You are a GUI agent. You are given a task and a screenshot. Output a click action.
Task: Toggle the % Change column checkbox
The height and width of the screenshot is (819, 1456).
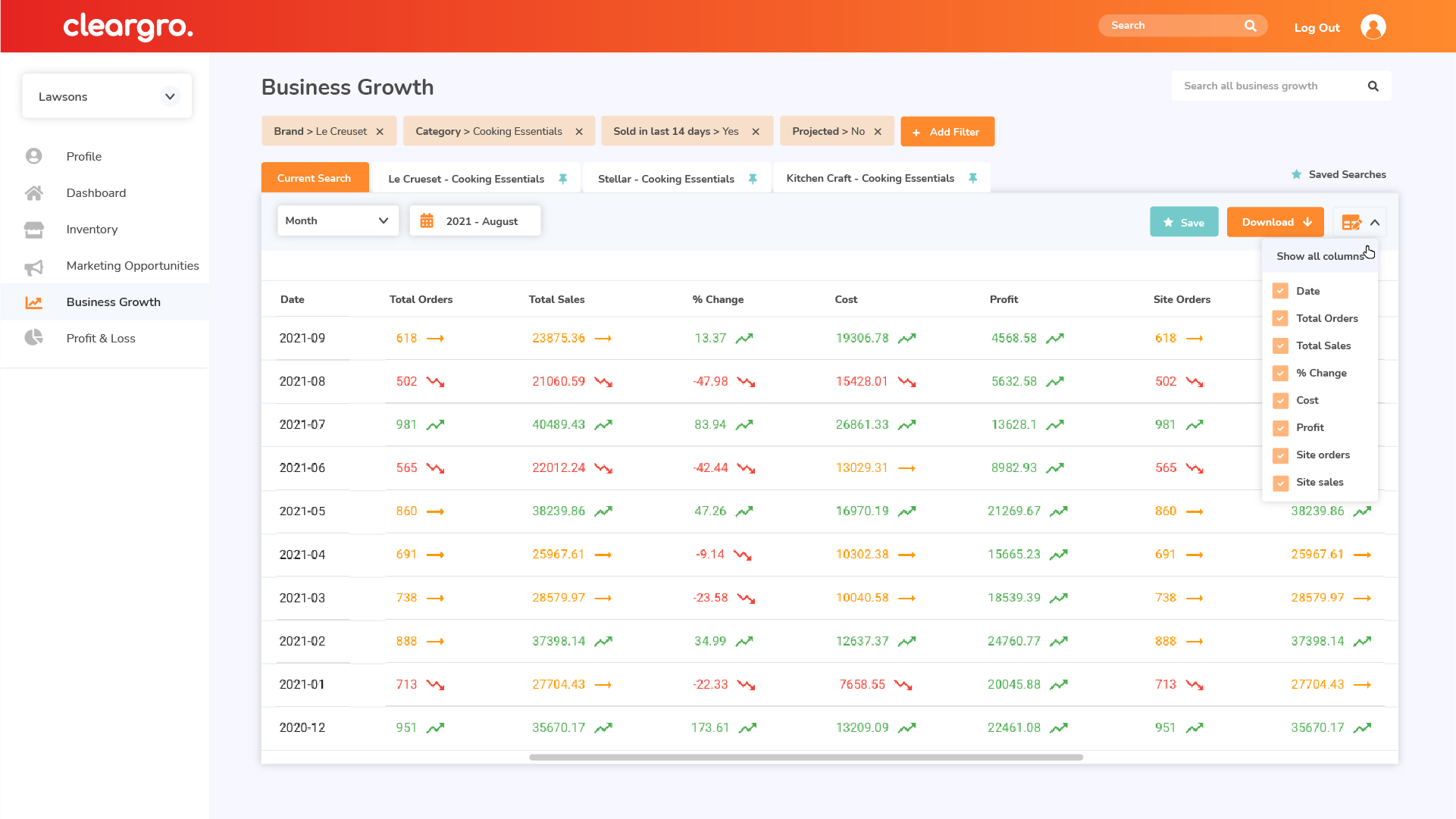[x=1280, y=373]
